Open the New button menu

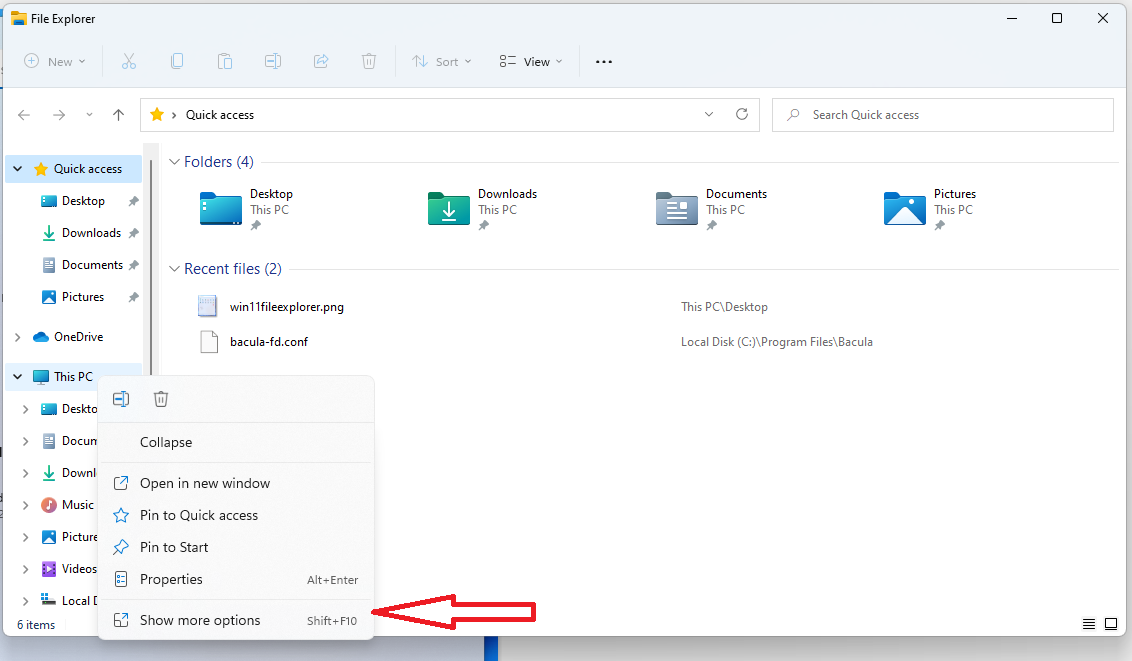point(54,61)
